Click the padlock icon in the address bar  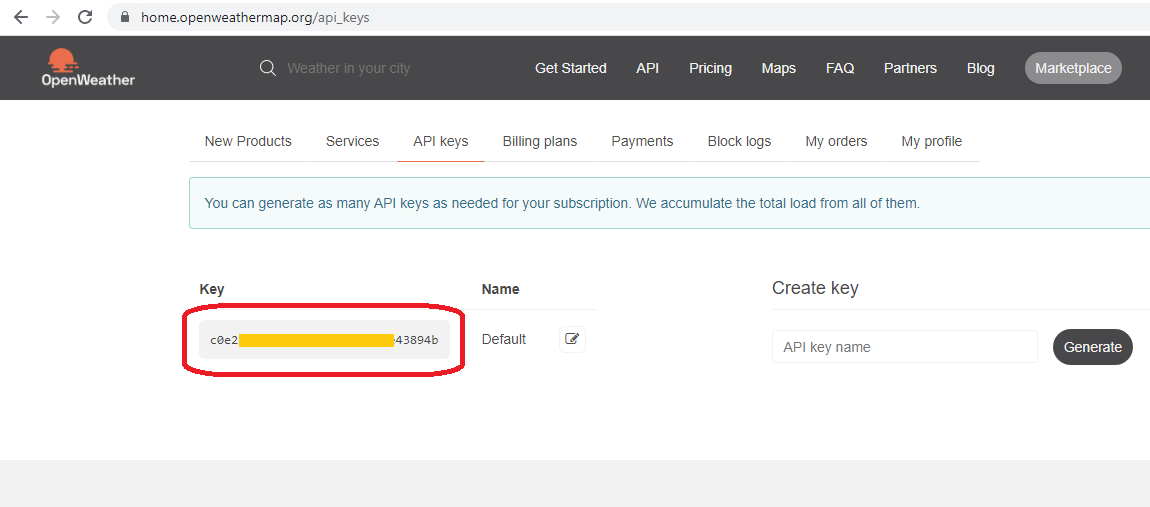pos(125,17)
